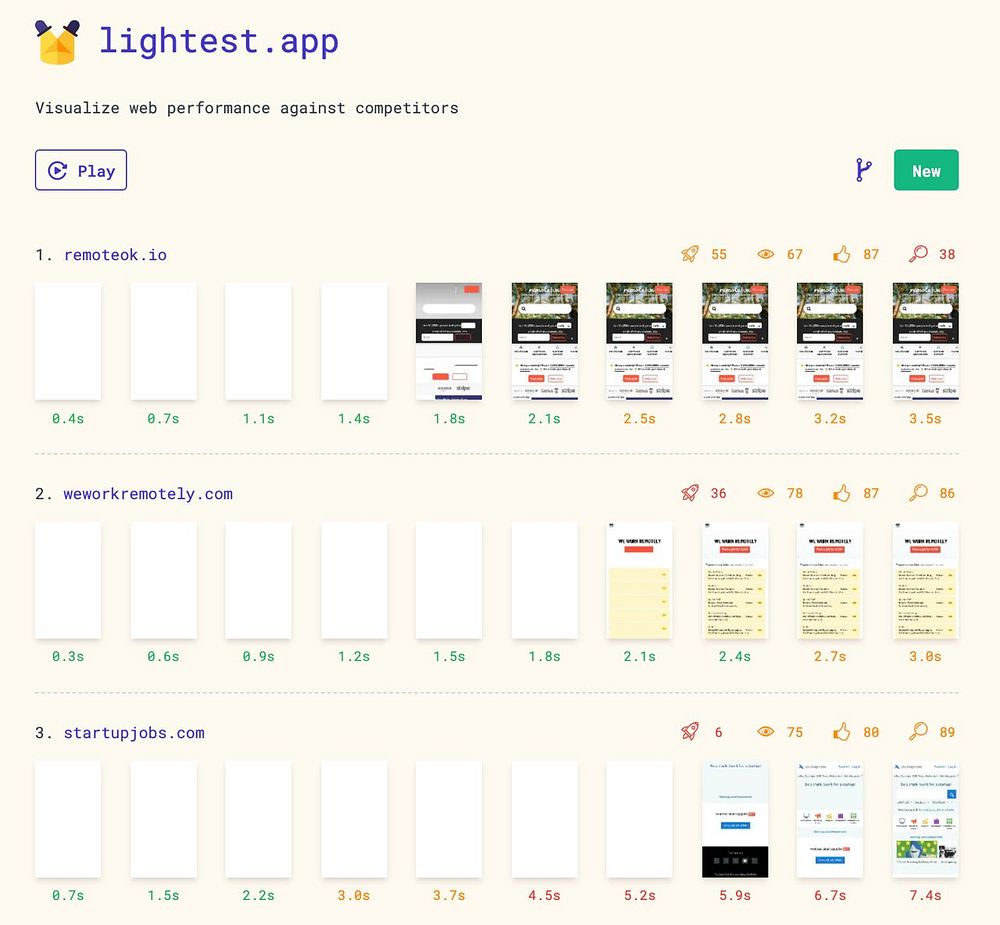The height and width of the screenshot is (925, 1000).
Task: Click the 1.1s timestamp under remoteok.io
Action: click(x=258, y=419)
